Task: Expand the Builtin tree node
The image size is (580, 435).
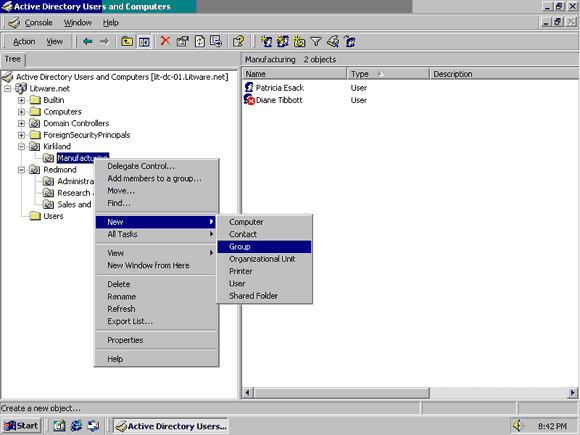Action: point(21,100)
